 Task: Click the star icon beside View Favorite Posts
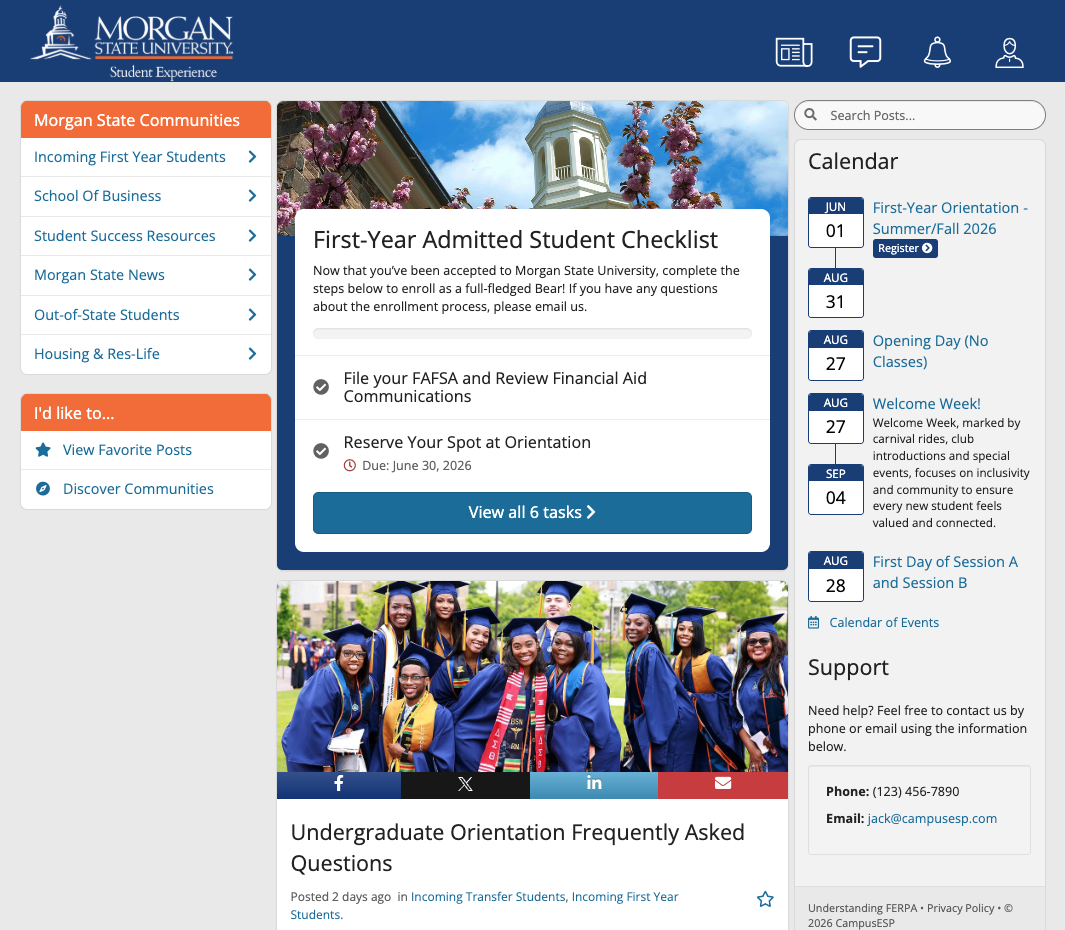[43, 450]
